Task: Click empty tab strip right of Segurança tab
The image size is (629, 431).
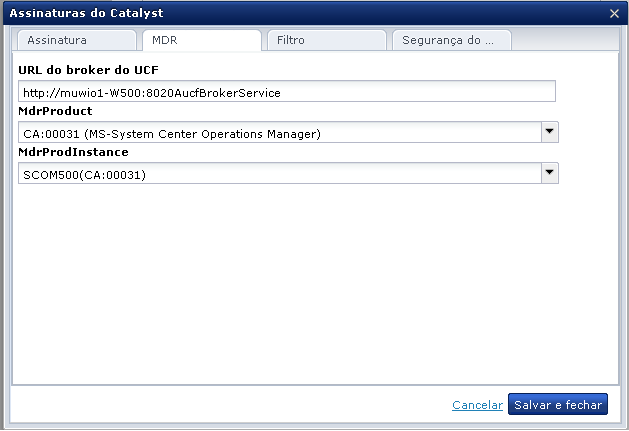Action: tap(565, 41)
